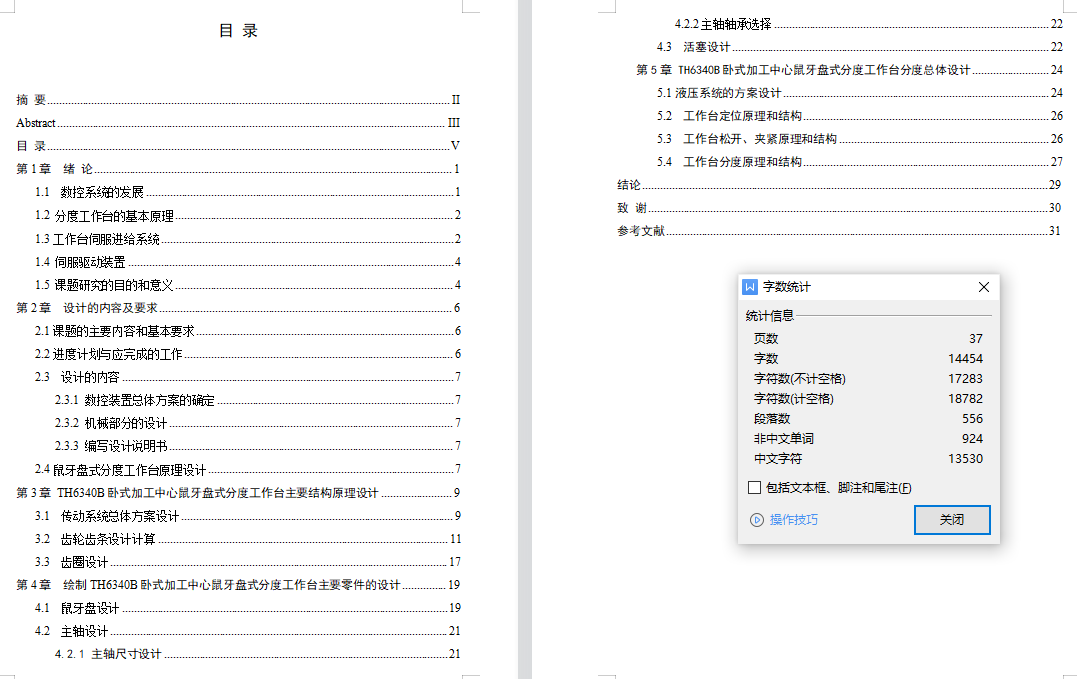The height and width of the screenshot is (679, 1077).
Task: Go to 第1章 绪论 contents entry
Action: pyautogui.click(x=55, y=169)
